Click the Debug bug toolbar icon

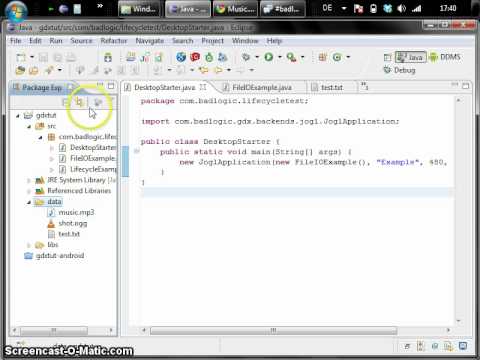tap(246, 57)
